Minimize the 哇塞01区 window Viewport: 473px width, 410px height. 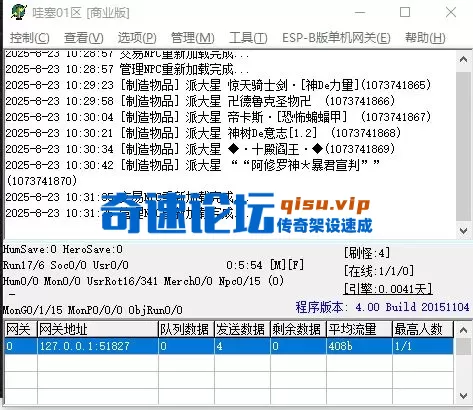[x=360, y=12]
